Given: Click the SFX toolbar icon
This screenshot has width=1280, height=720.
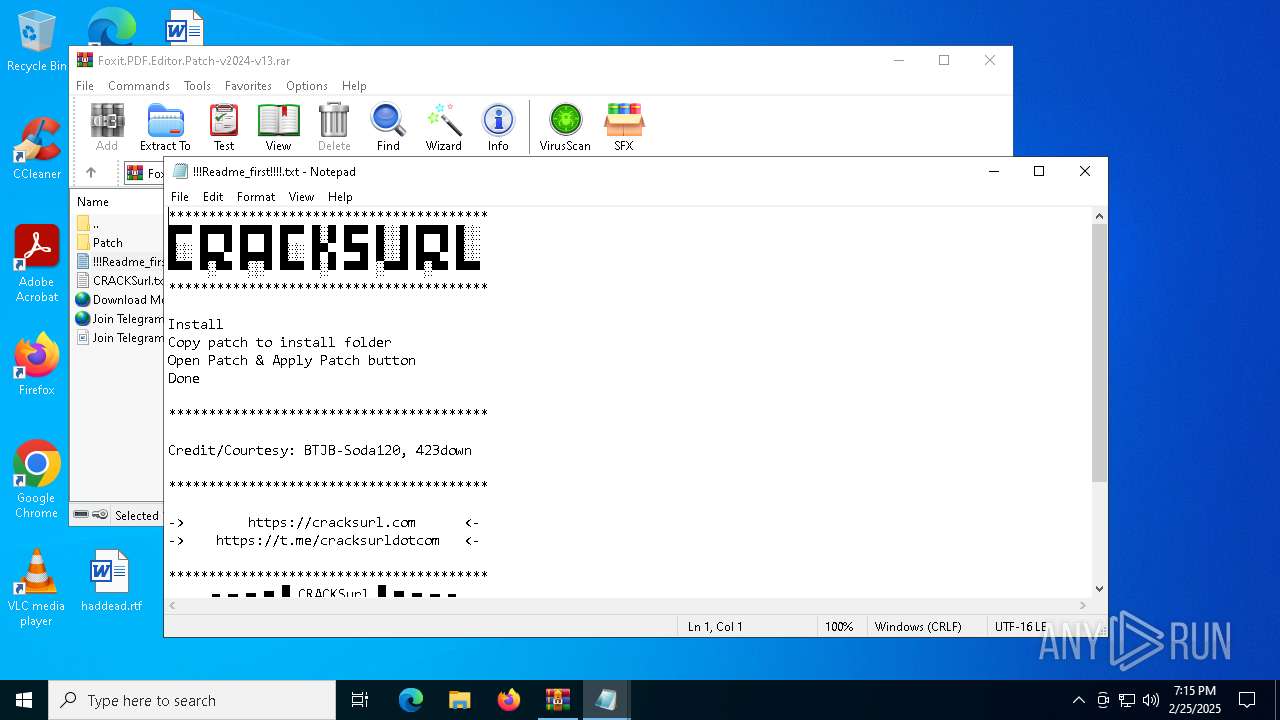Looking at the screenshot, I should pyautogui.click(x=623, y=127).
